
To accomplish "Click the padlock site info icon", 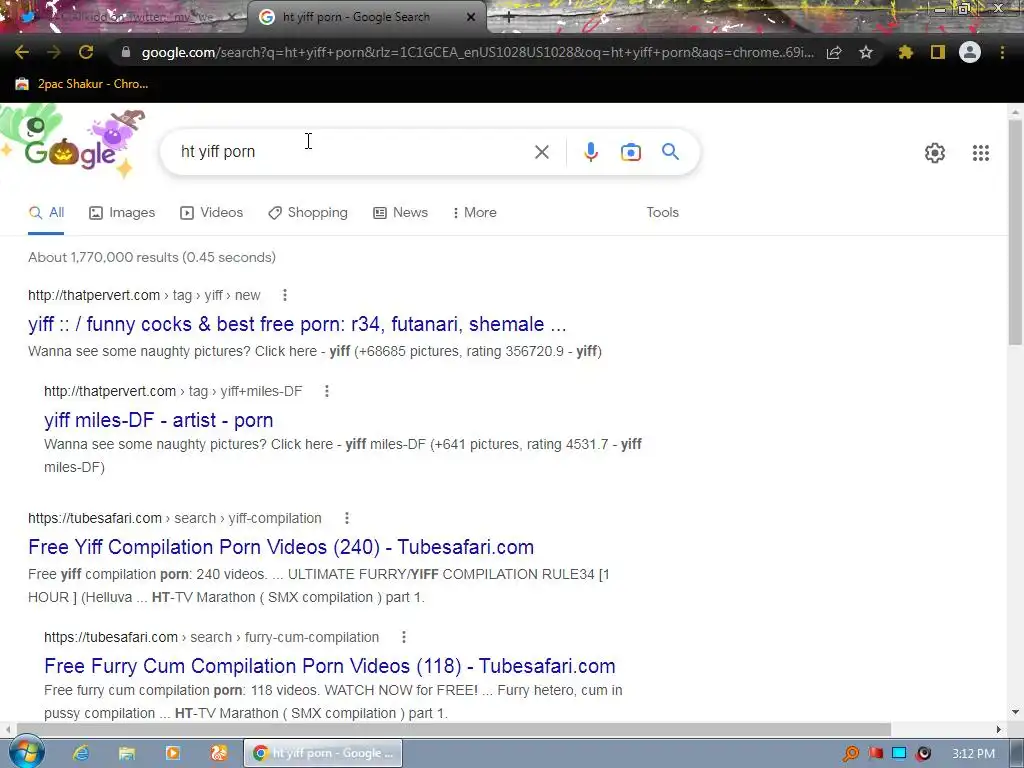I will point(126,52).
